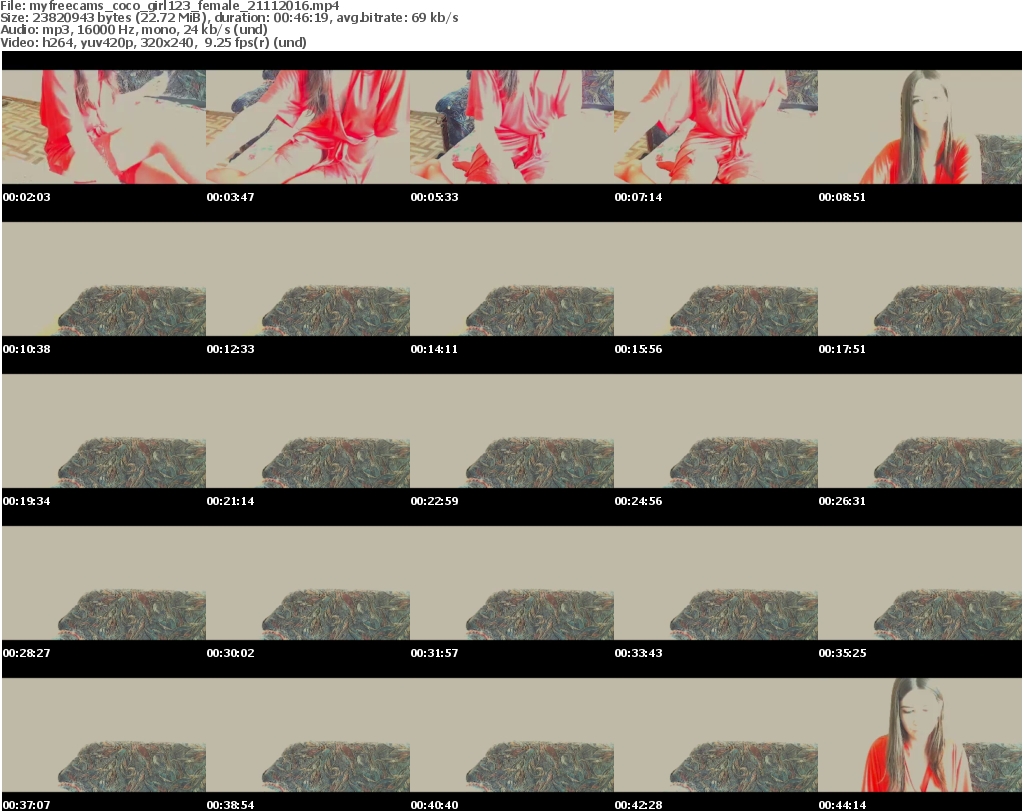This screenshot has width=1024, height=811.
Task: Click the 00:10:38 timestamp label
Action: 27,349
